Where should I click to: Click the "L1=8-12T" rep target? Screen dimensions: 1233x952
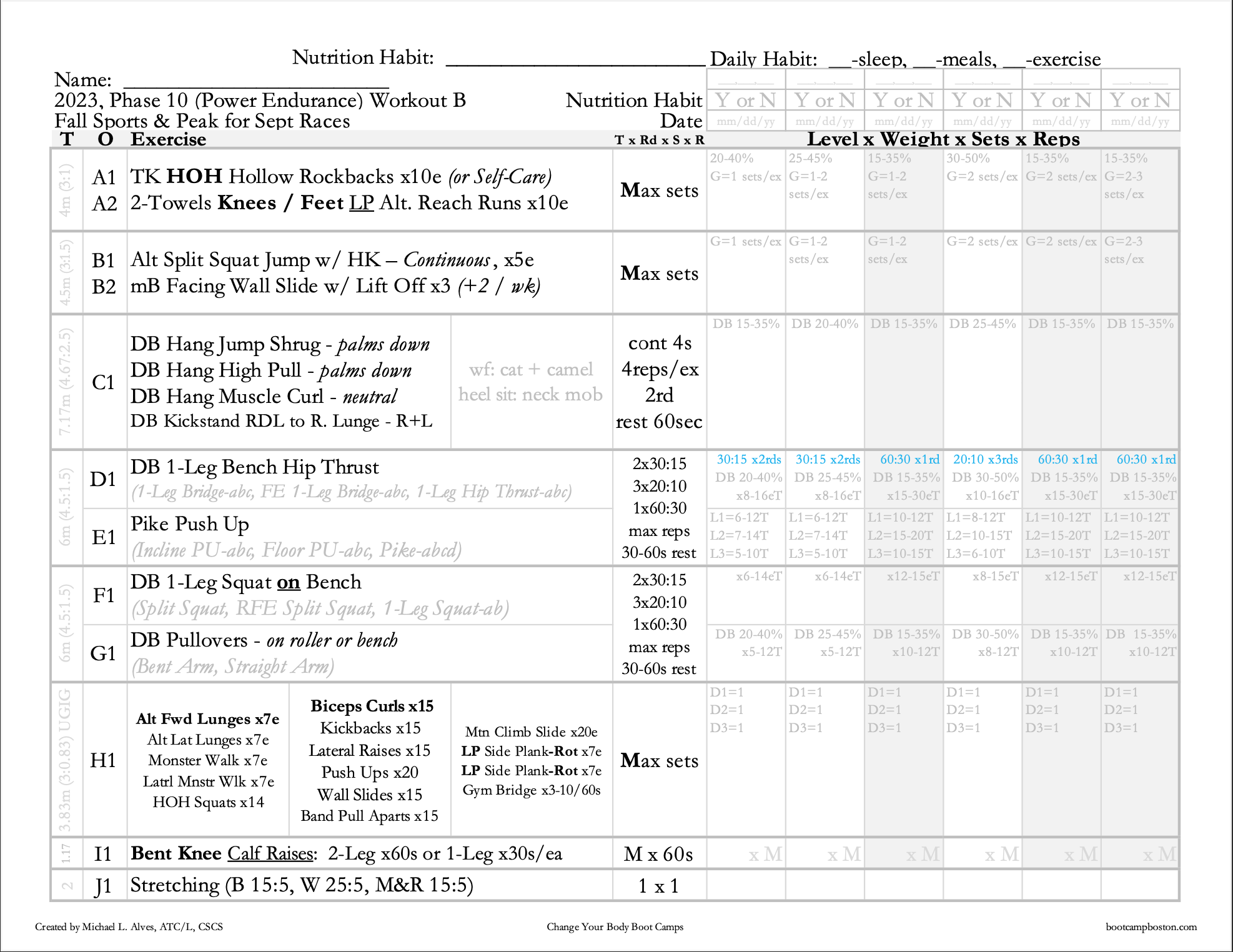(976, 517)
